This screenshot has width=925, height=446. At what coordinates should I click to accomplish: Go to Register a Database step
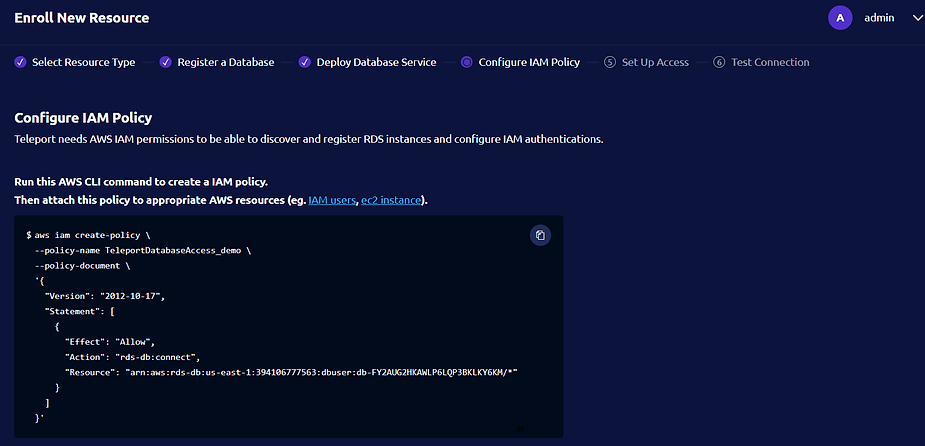[x=226, y=62]
